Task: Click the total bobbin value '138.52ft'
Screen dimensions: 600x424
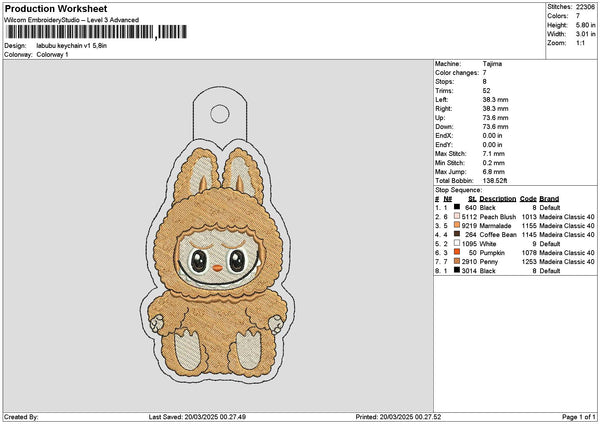Action: tap(495, 181)
